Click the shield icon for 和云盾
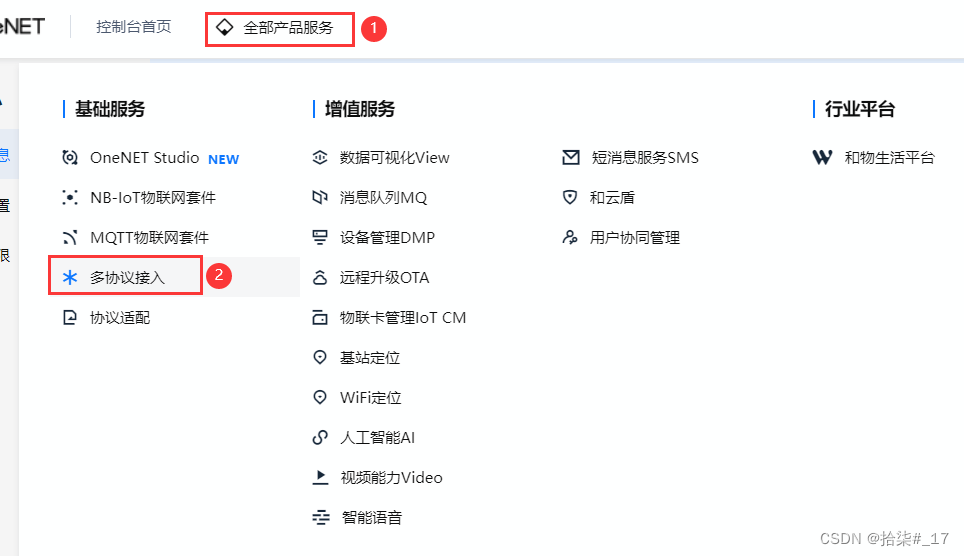 click(x=570, y=197)
